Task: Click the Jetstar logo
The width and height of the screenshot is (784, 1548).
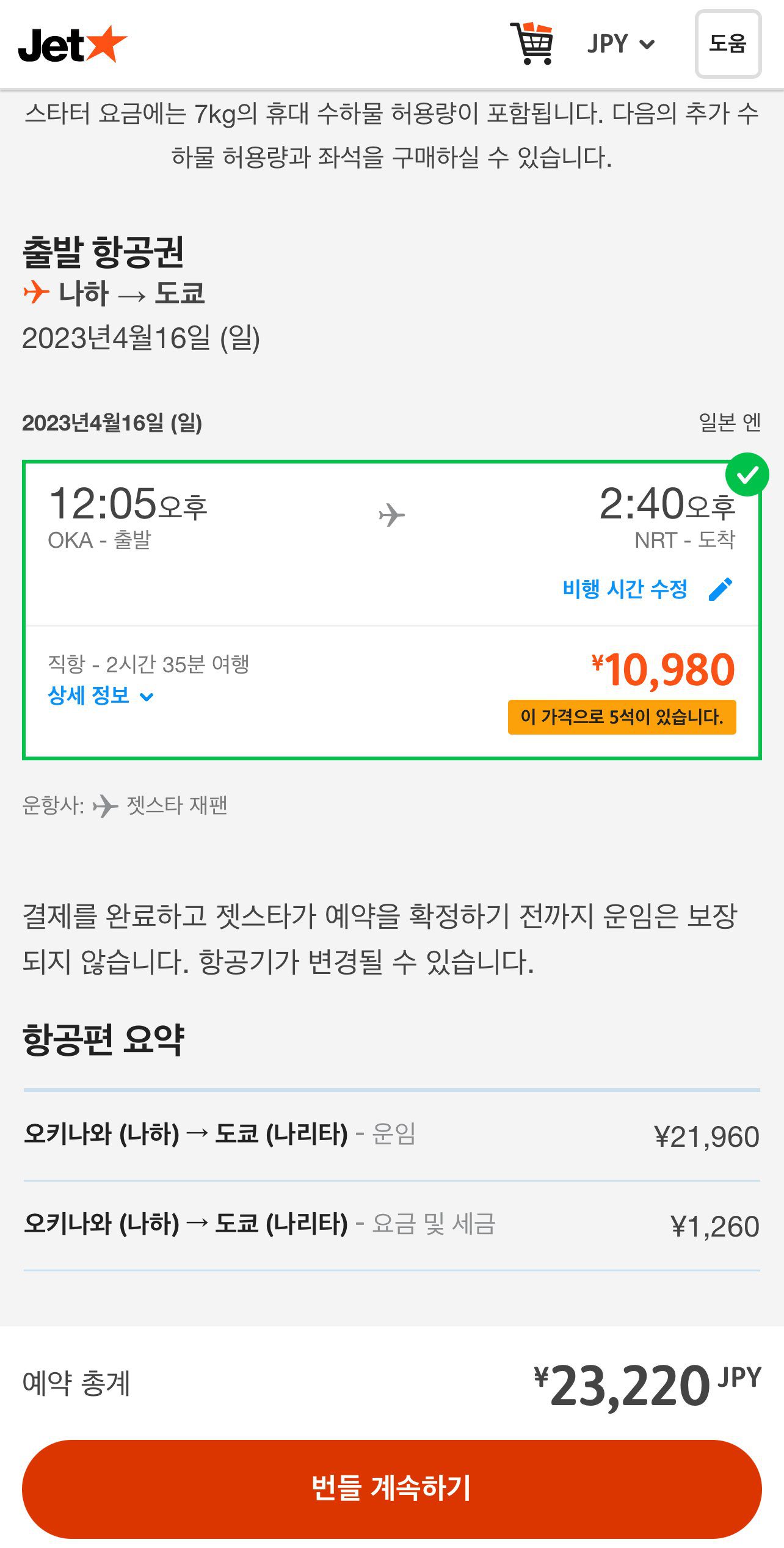Action: 72,45
